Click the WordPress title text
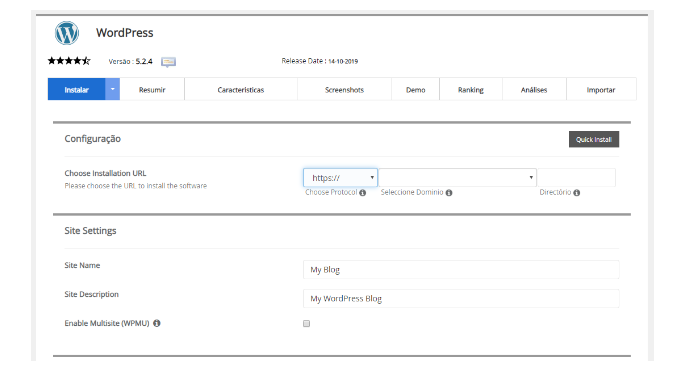 pos(125,33)
